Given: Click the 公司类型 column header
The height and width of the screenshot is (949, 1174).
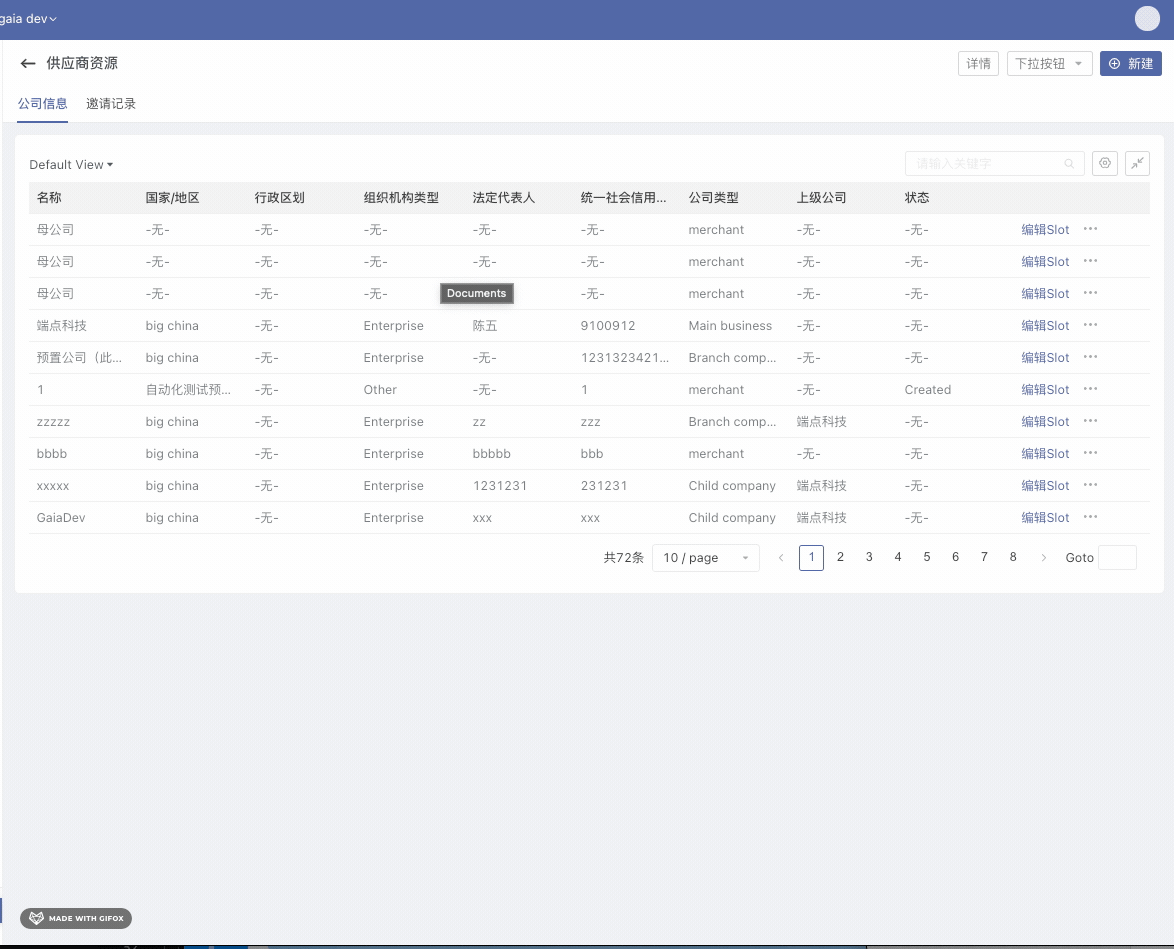Looking at the screenshot, I should [714, 198].
